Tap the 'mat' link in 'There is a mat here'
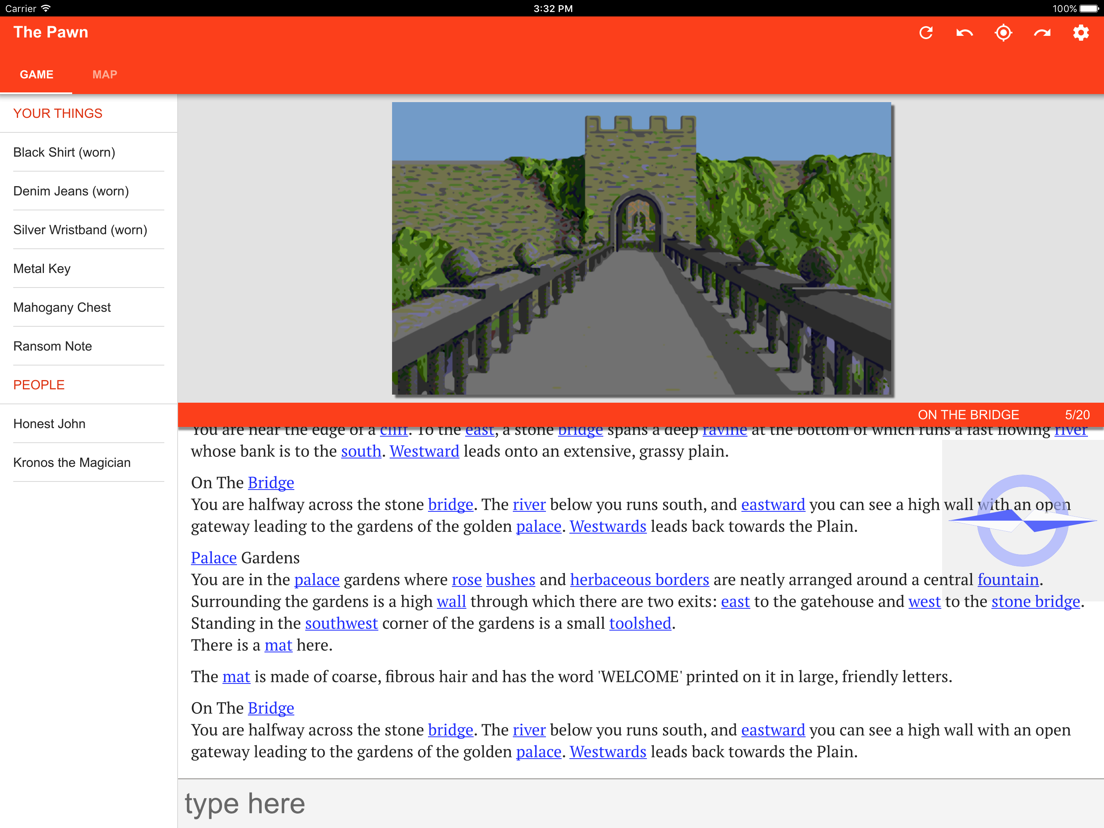 coord(278,644)
